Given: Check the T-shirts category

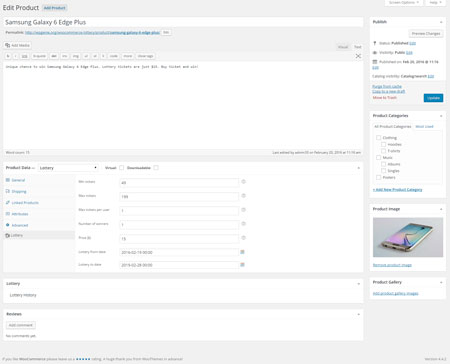Looking at the screenshot, I should point(383,151).
